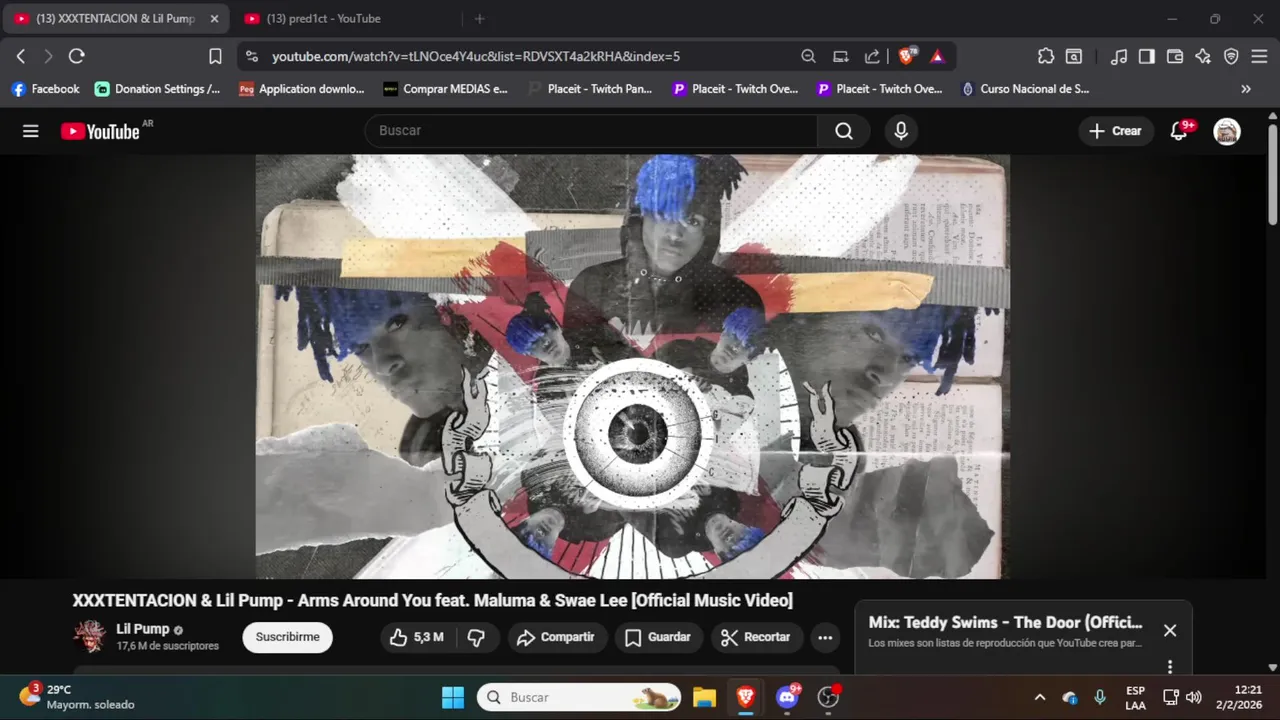This screenshot has width=1280, height=720.
Task: View site information icon in address bar
Action: coord(251,56)
